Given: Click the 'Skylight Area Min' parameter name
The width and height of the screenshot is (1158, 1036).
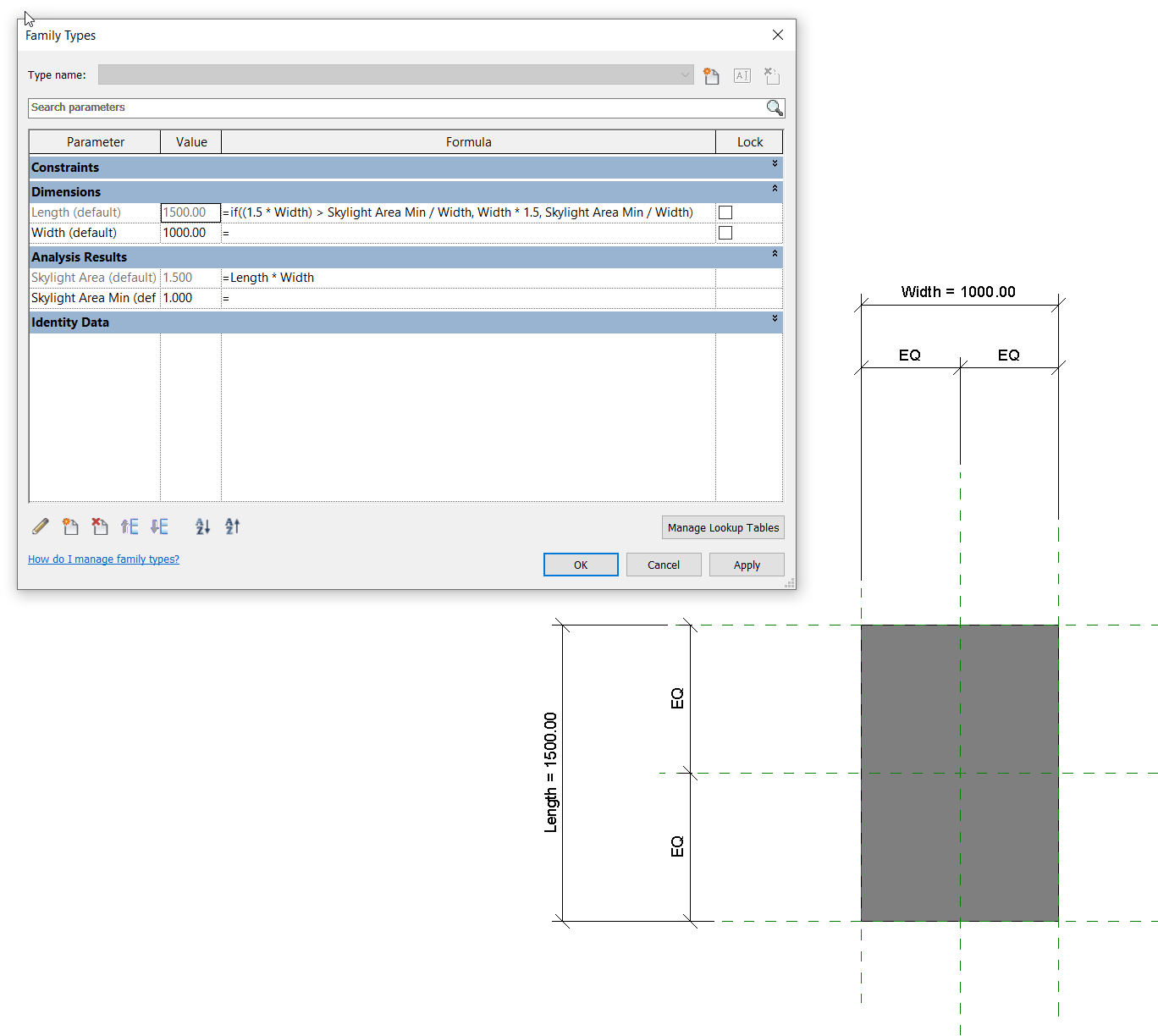Looking at the screenshot, I should pyautogui.click(x=93, y=298).
